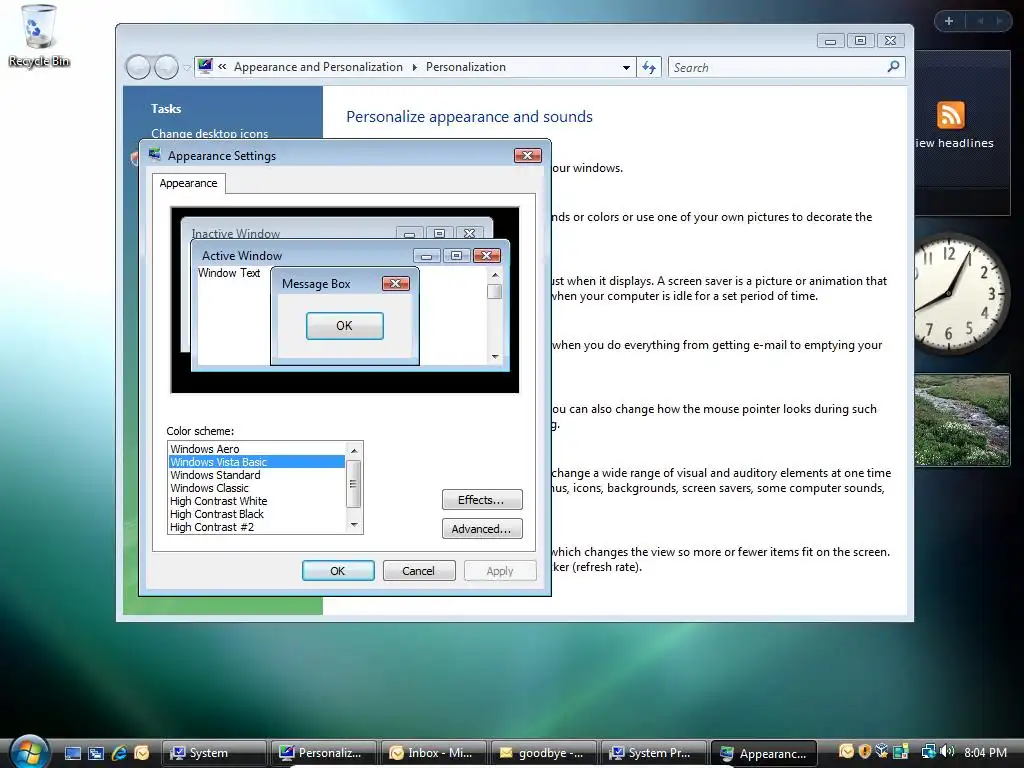Click the Personalization breadcrumb
Viewport: 1024px width, 768px height.
466,67
